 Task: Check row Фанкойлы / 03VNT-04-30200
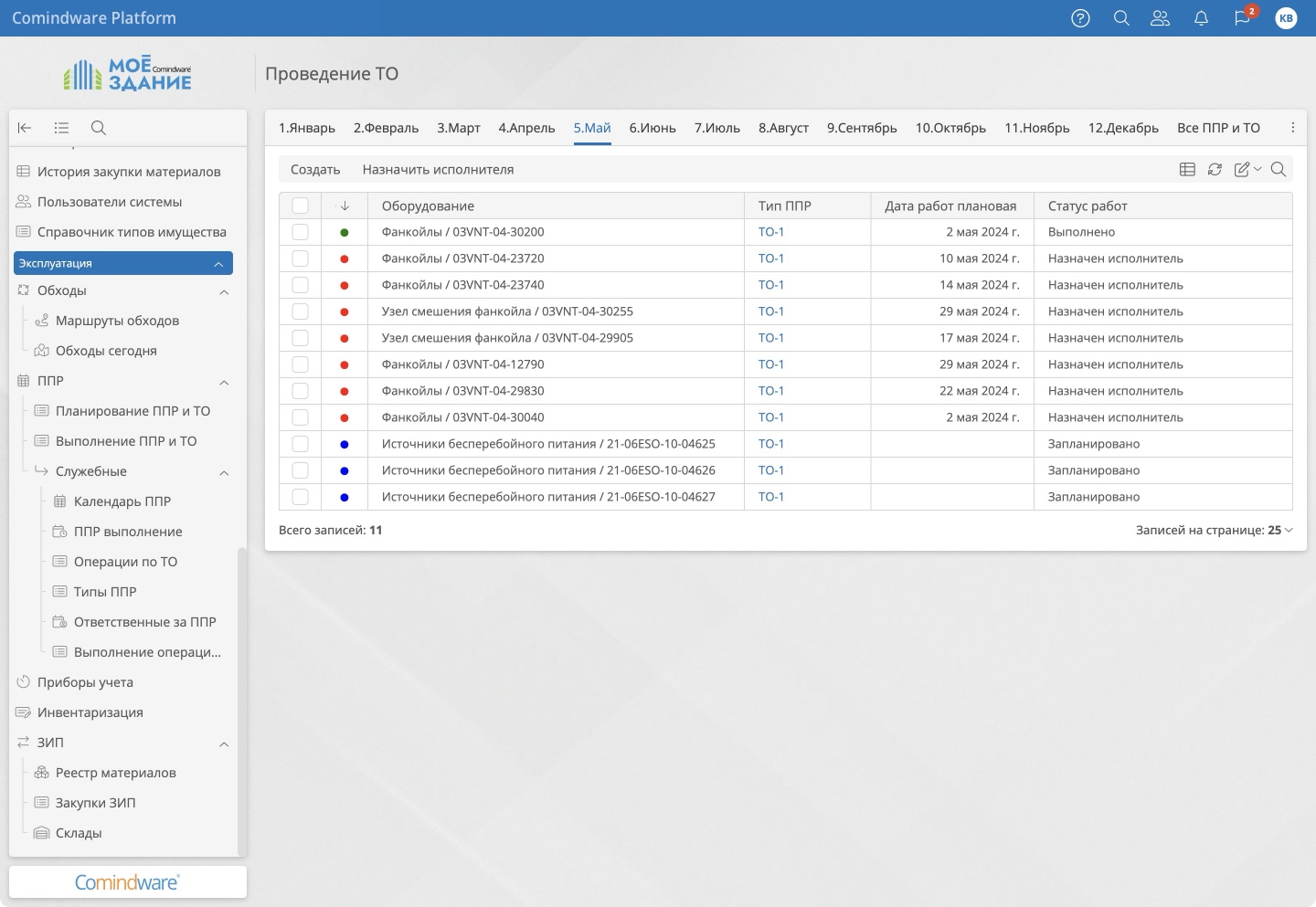point(300,232)
